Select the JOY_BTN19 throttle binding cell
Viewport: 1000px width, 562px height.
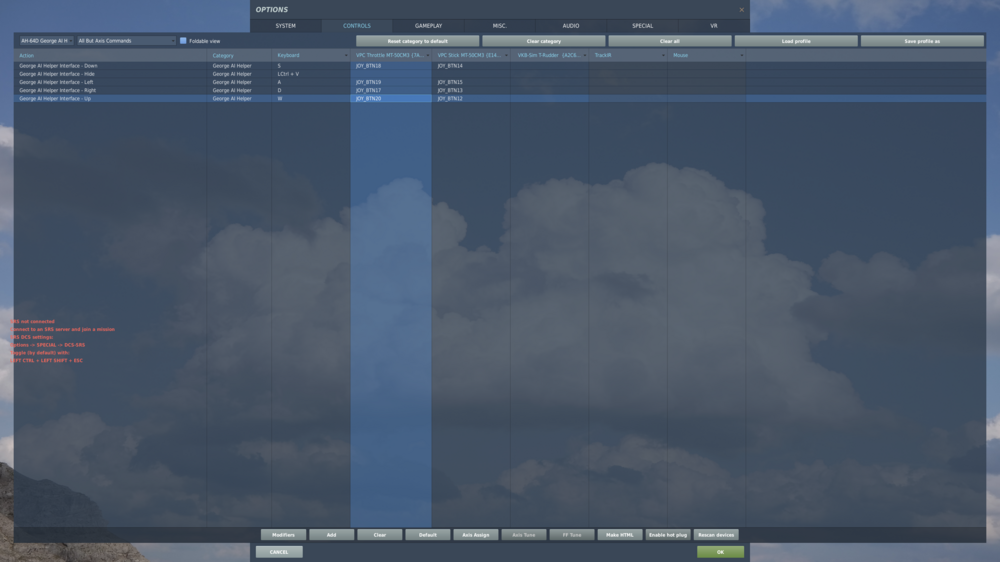[x=391, y=82]
